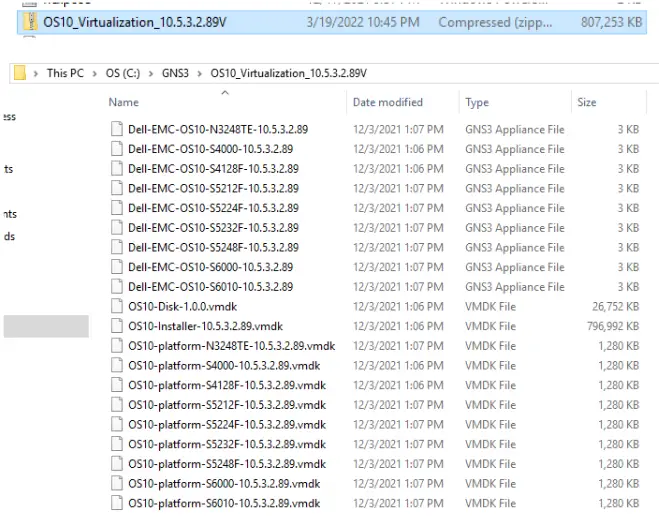659x517 pixels.
Task: Select file name OS10-platform-S5224F-10.5.3.2.89.vmdk
Action: click(x=227, y=425)
